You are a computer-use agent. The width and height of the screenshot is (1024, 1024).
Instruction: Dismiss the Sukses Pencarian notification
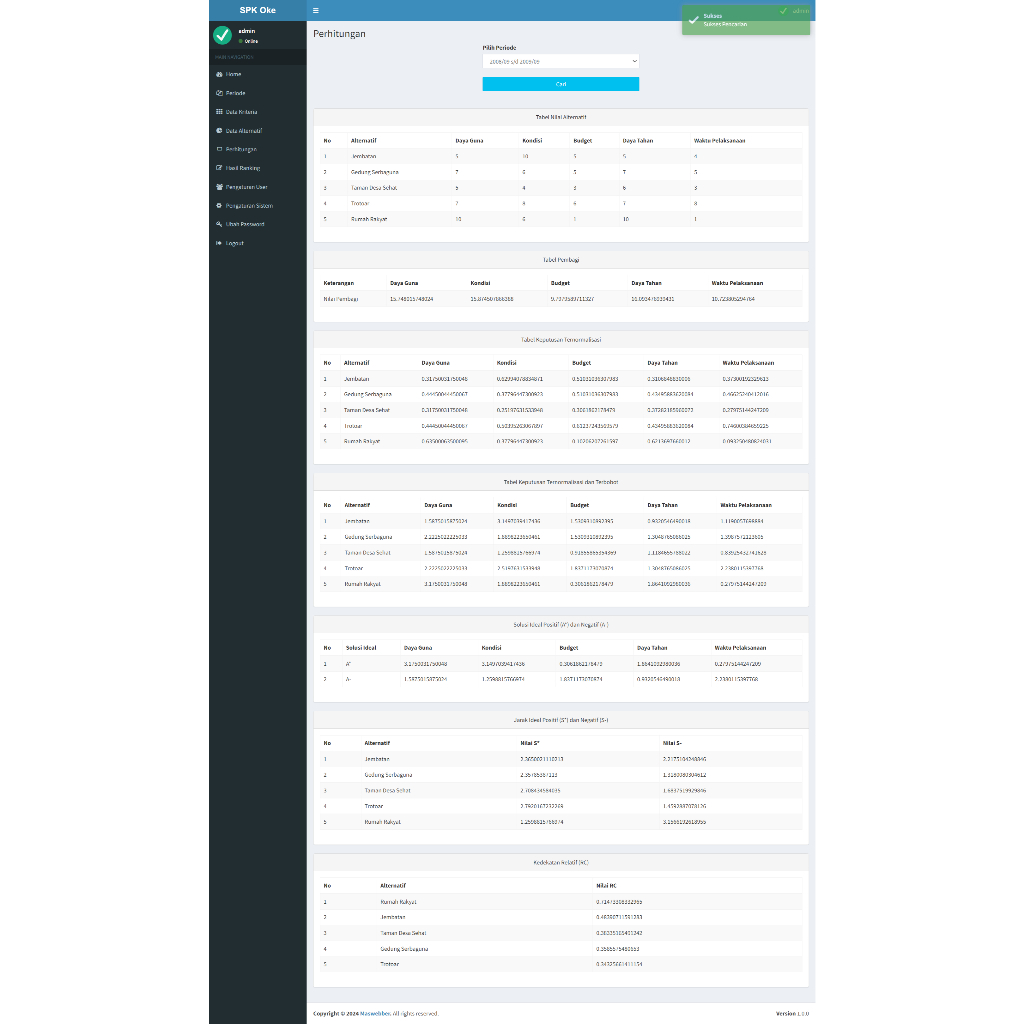pyautogui.click(x=745, y=21)
